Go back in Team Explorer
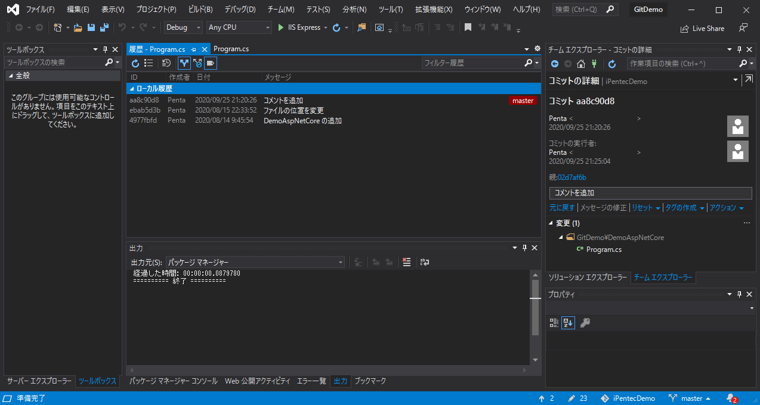The height and width of the screenshot is (405, 760). click(554, 63)
